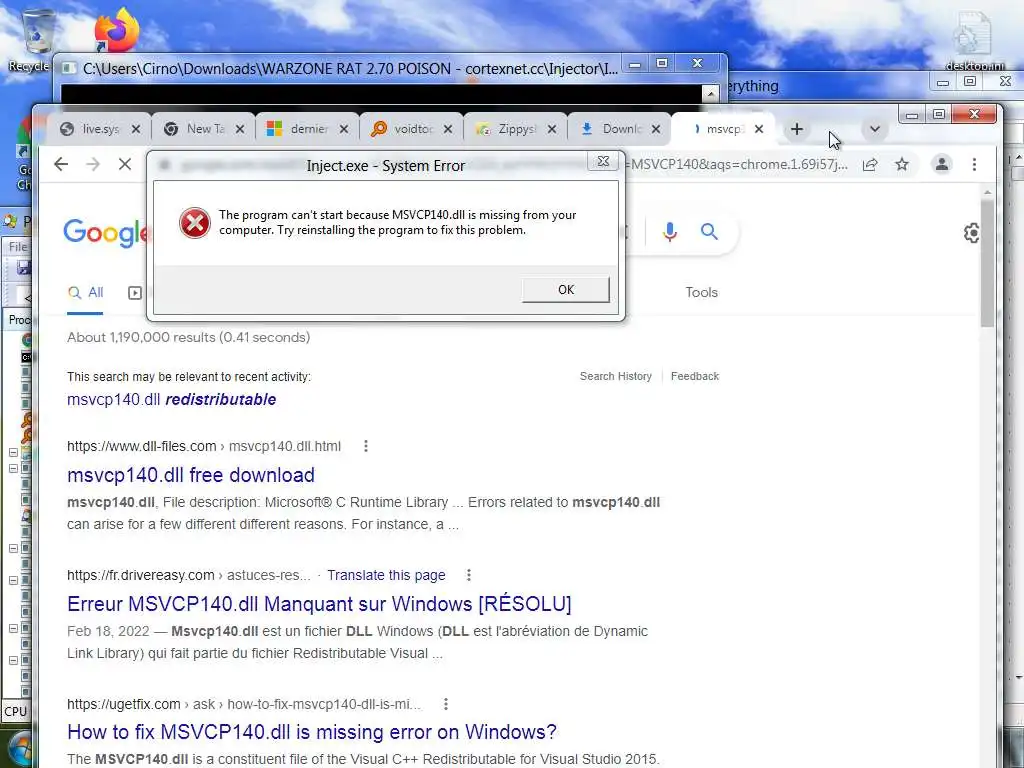The image size is (1024, 768).
Task: Start Google voice search microphone
Action: (x=669, y=231)
